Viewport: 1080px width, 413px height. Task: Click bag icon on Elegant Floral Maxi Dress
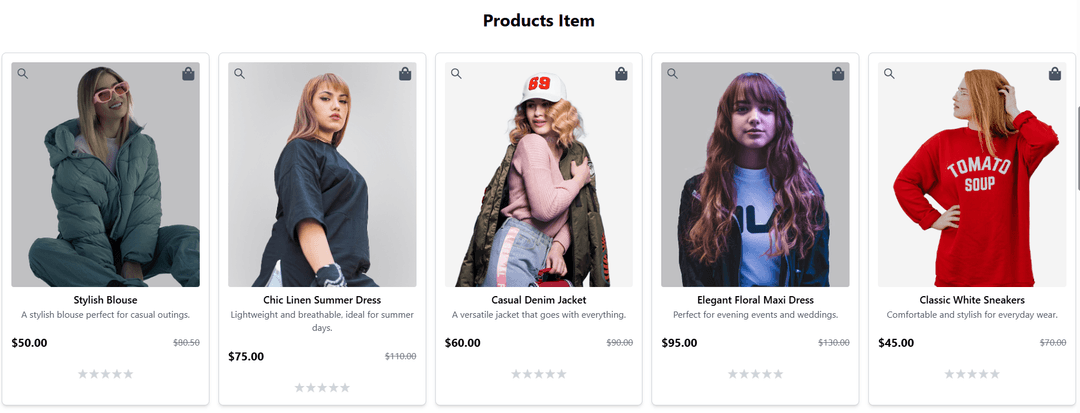point(838,74)
